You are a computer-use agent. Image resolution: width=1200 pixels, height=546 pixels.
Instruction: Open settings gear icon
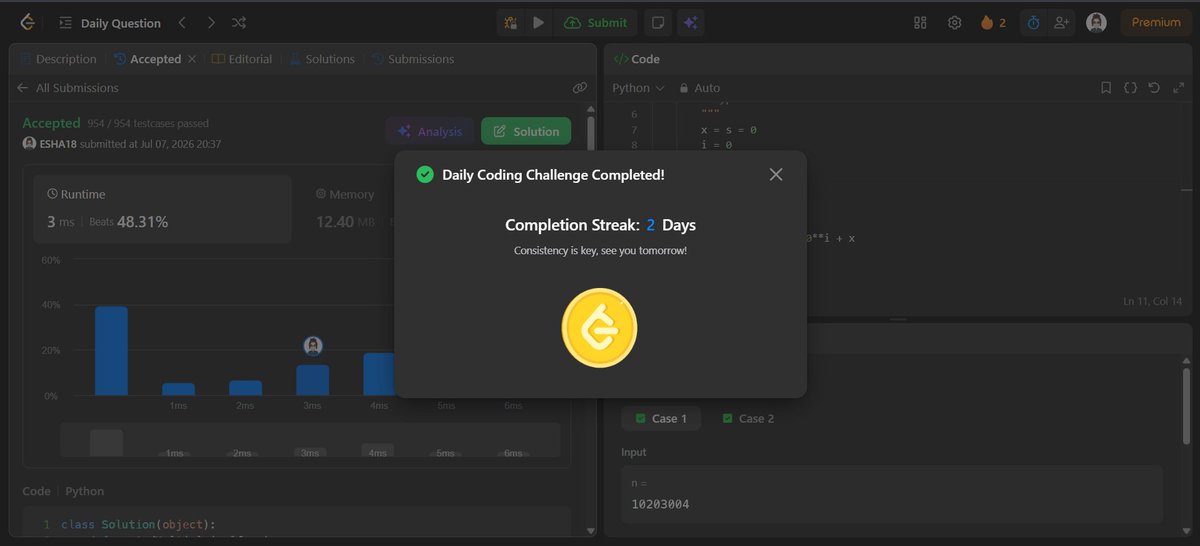pos(954,22)
